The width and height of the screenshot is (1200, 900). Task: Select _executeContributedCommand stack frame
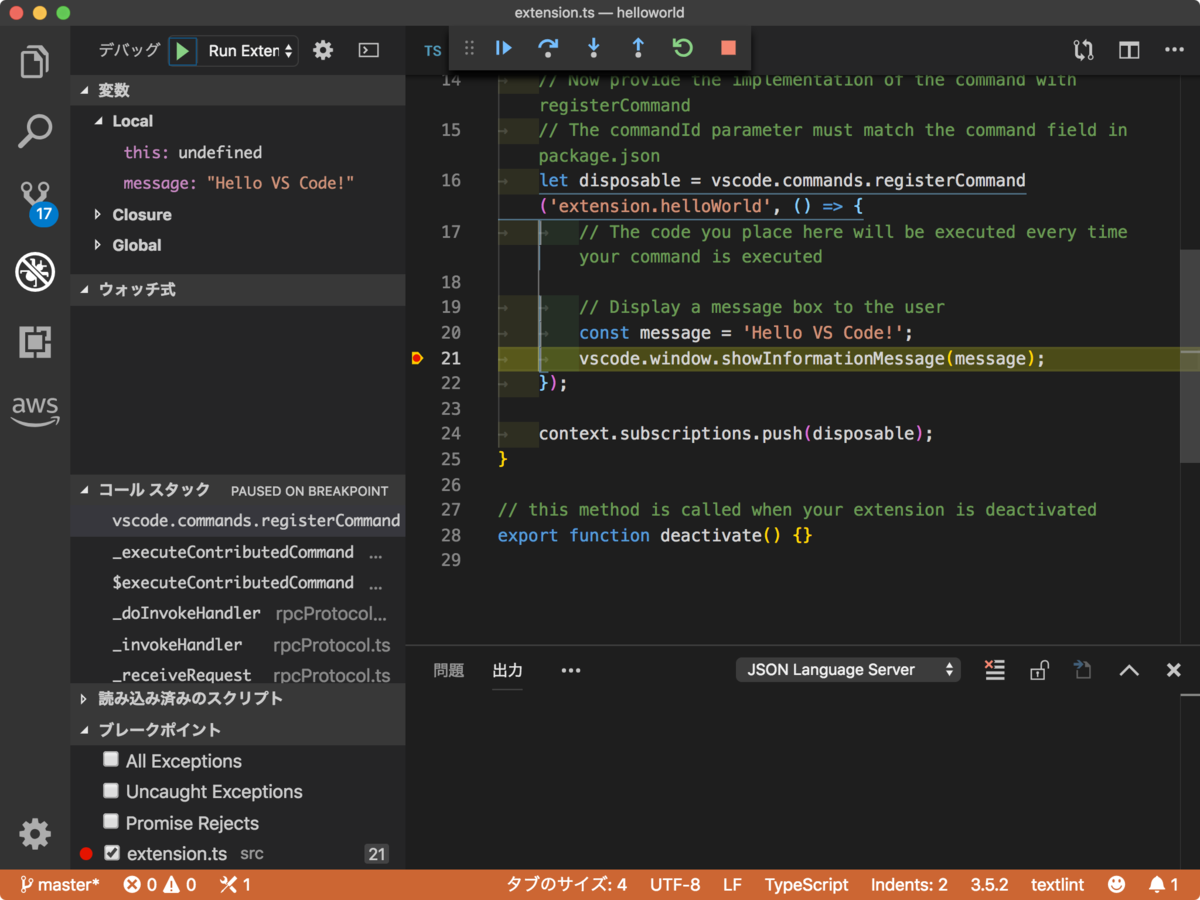[x=237, y=552]
